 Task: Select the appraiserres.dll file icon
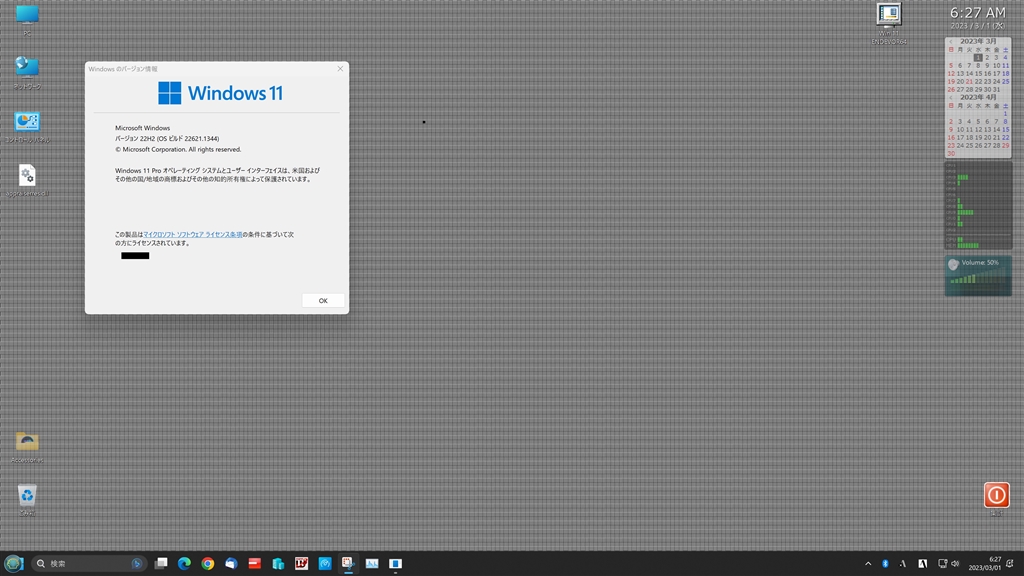(x=27, y=180)
